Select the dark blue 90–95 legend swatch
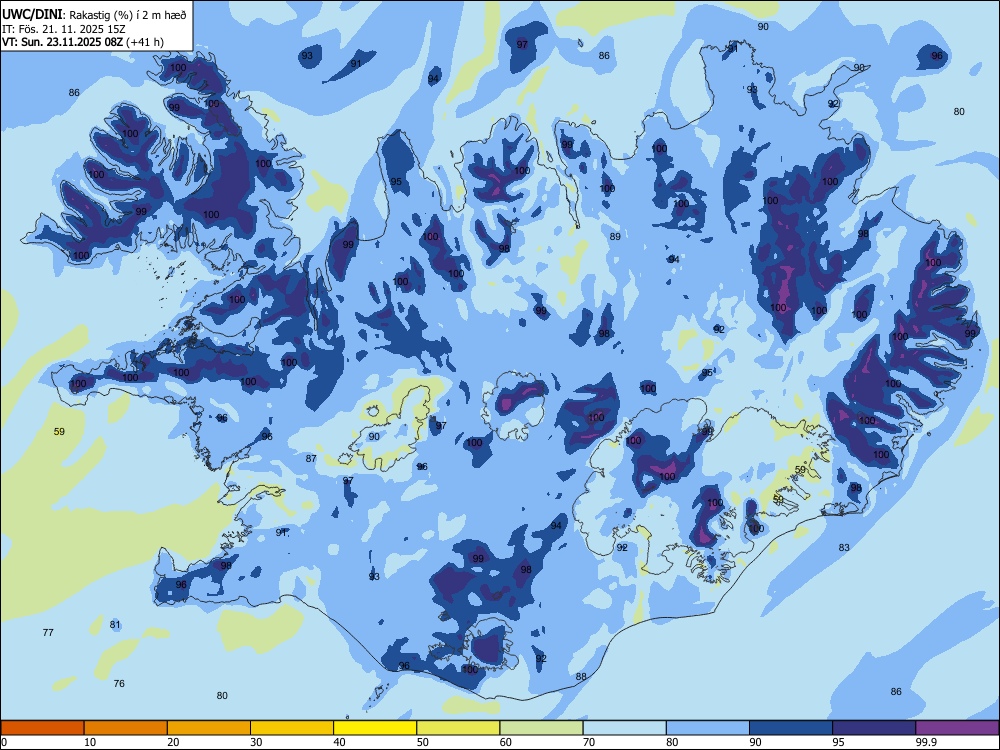 click(791, 728)
